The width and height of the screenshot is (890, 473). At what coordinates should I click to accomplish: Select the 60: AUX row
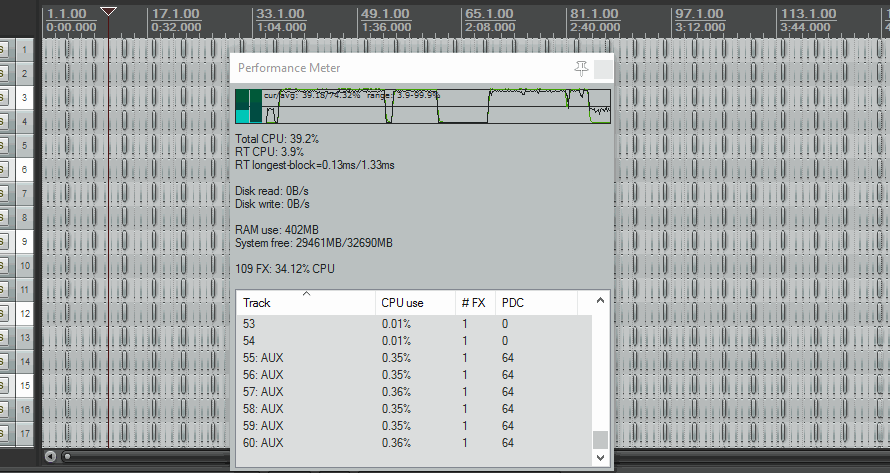pyautogui.click(x=414, y=443)
